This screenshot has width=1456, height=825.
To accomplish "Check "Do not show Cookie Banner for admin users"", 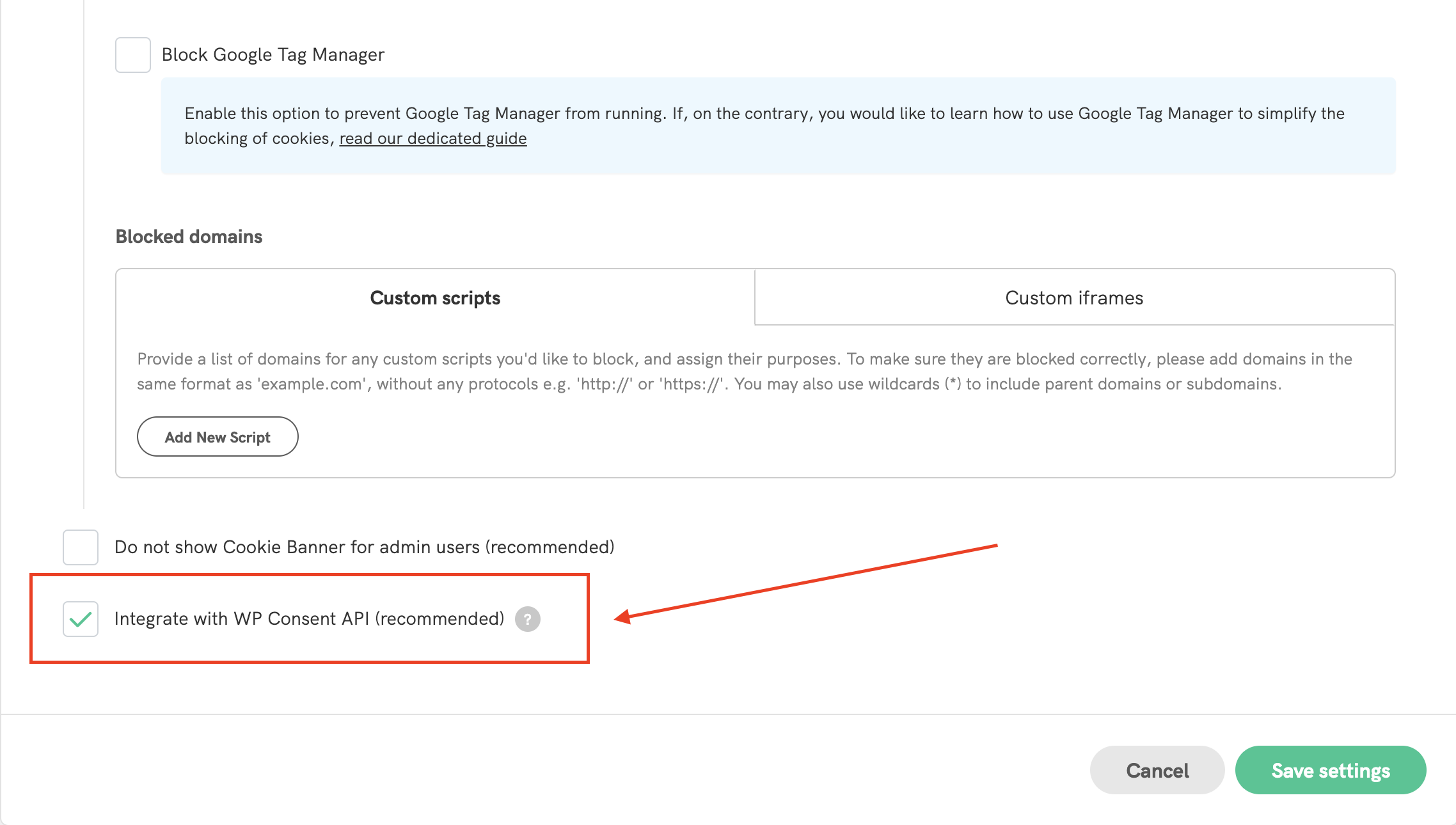I will tap(80, 547).
